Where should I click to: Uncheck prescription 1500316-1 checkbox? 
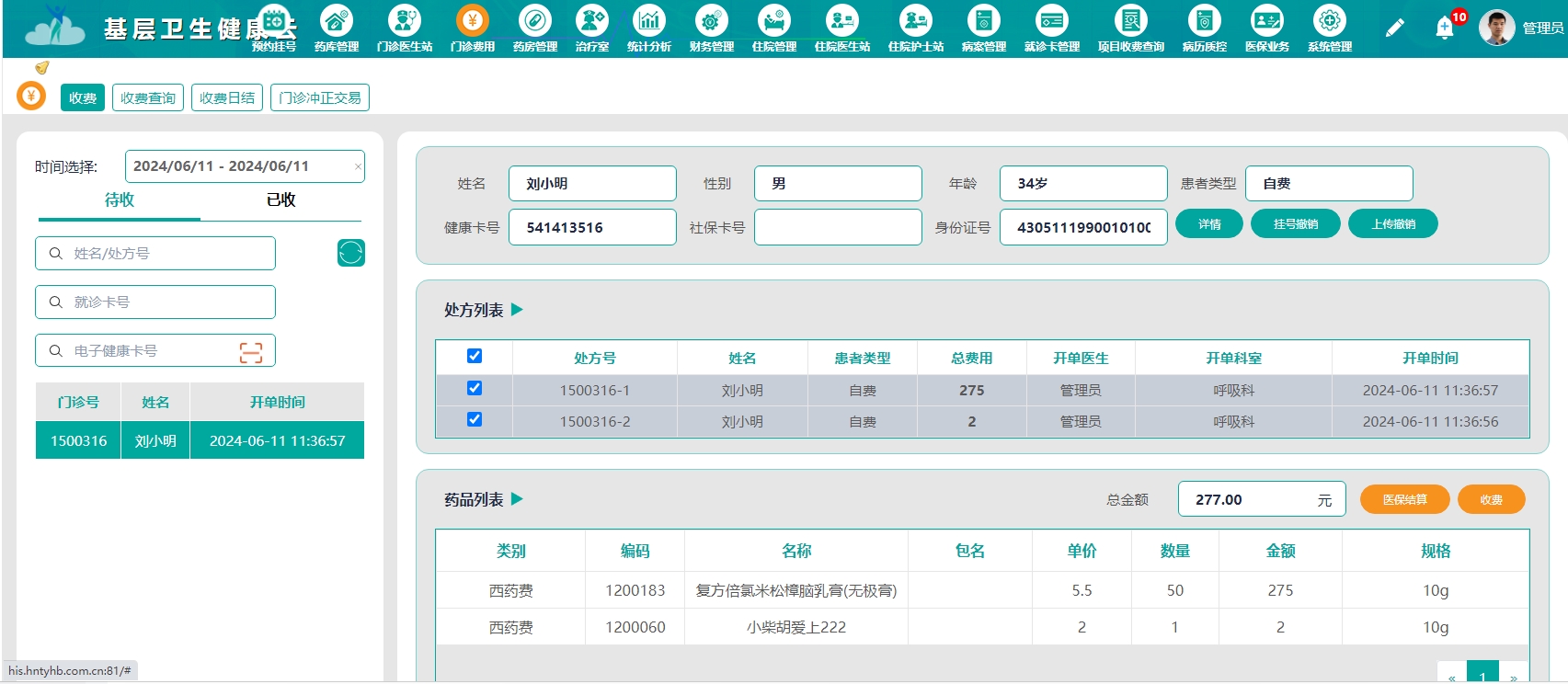[x=475, y=389]
